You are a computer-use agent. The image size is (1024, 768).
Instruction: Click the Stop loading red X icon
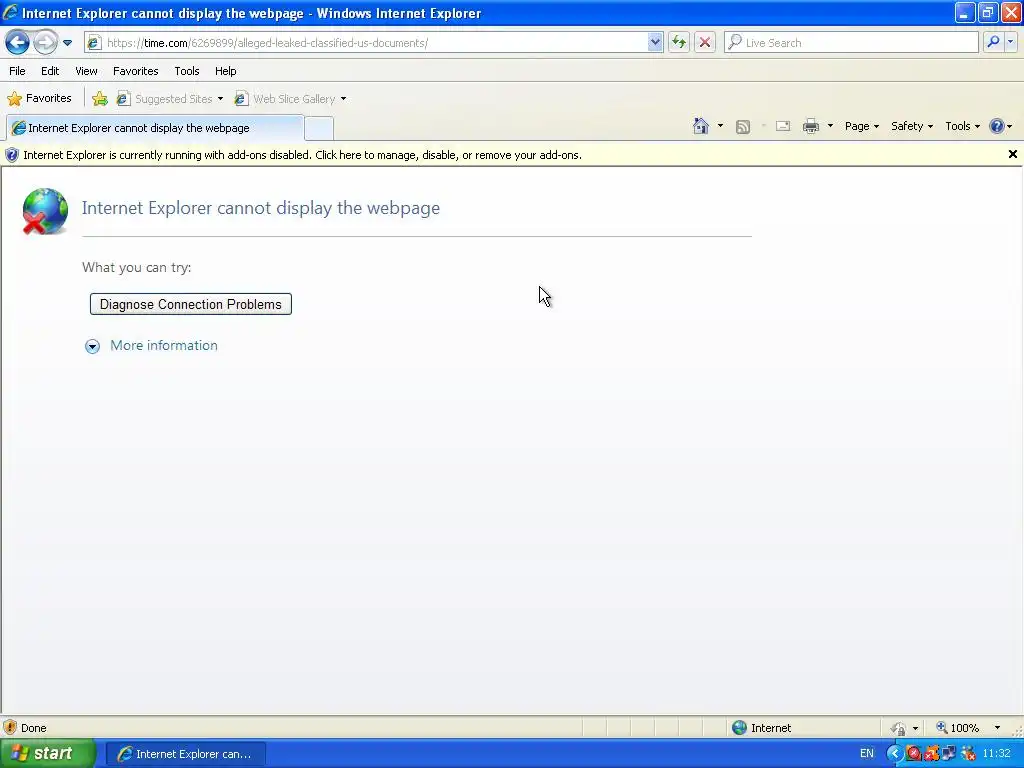tap(705, 42)
